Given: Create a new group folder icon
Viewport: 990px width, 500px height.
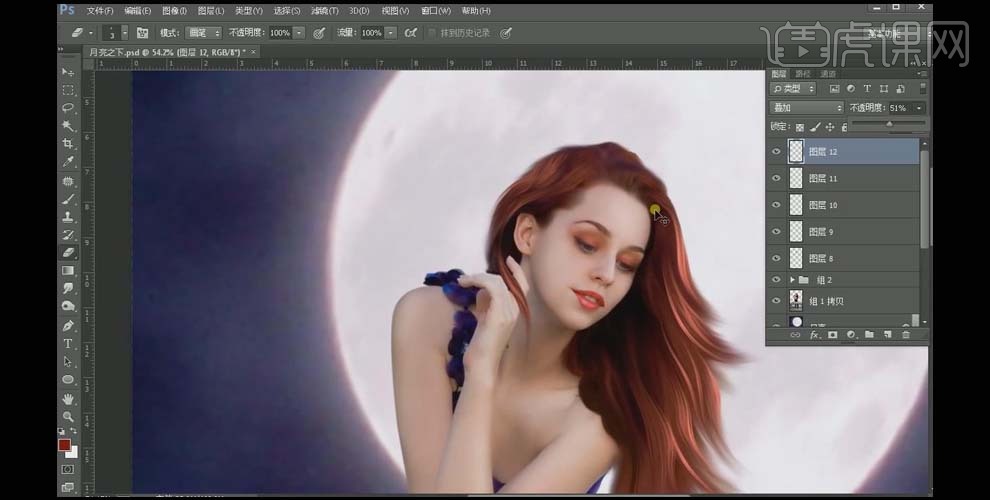Looking at the screenshot, I should (x=869, y=335).
